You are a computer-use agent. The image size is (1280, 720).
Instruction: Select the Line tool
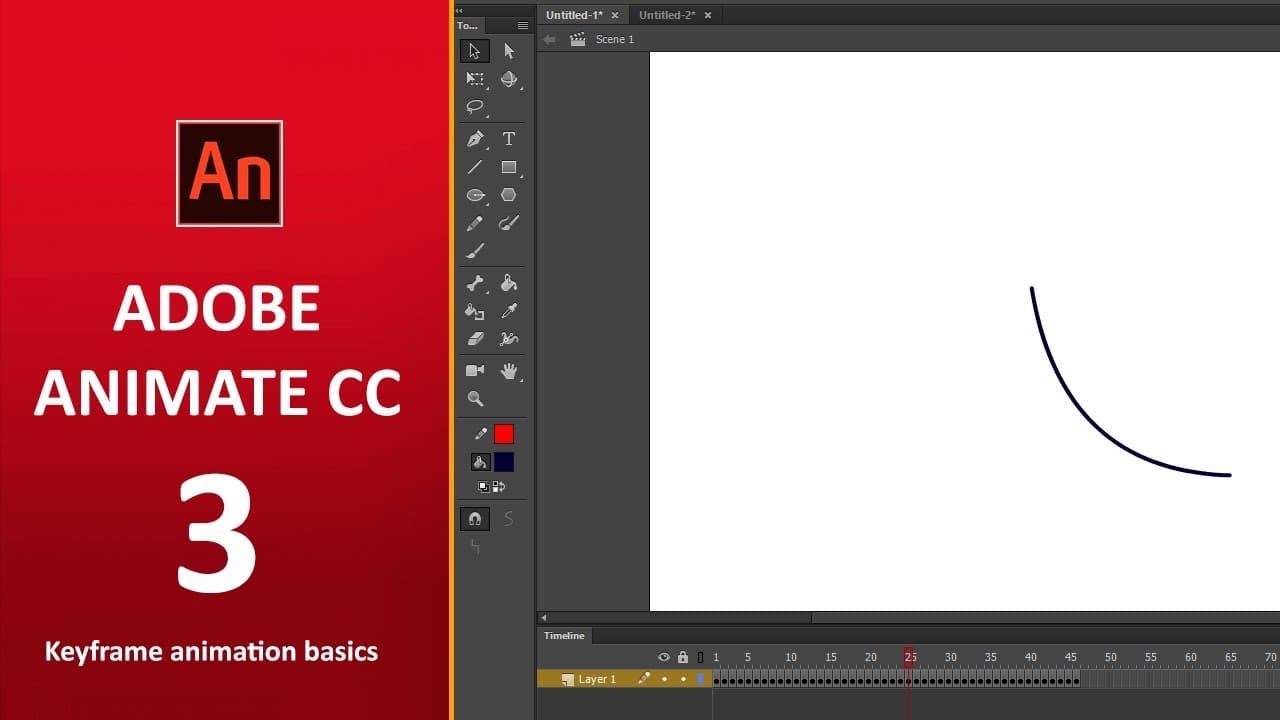click(x=475, y=167)
